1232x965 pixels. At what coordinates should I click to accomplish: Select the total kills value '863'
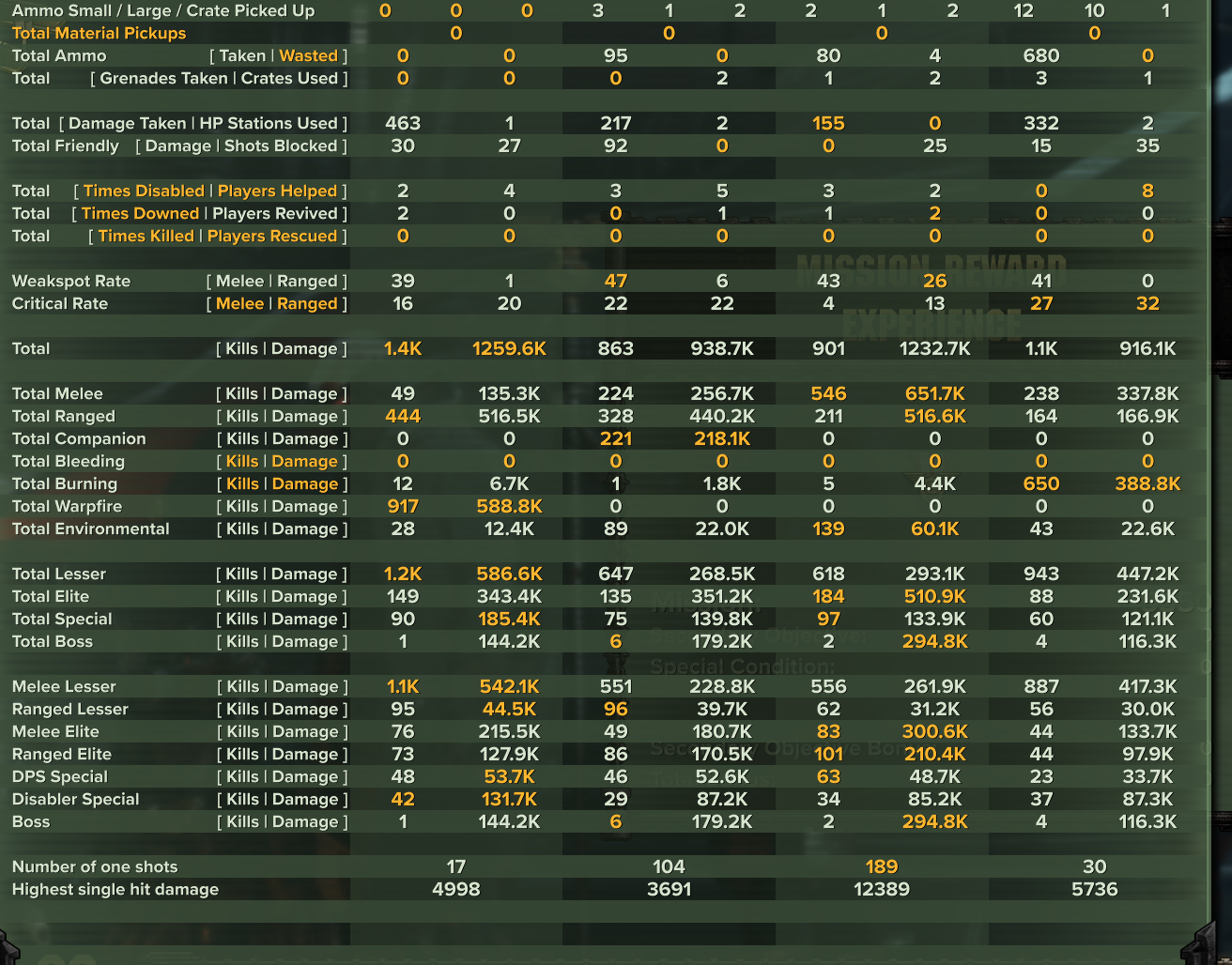(x=615, y=348)
